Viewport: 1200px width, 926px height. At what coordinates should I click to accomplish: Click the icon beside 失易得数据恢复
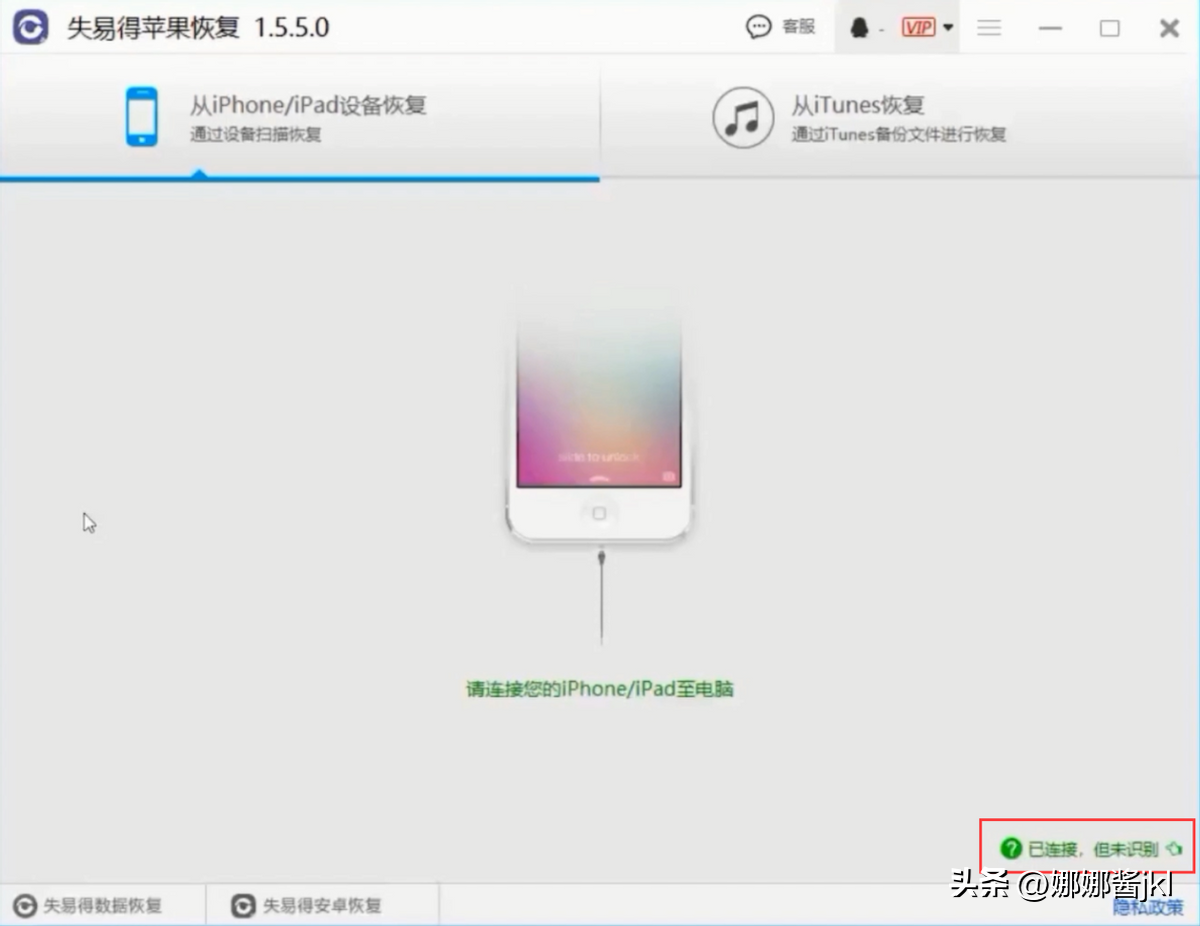coord(24,906)
